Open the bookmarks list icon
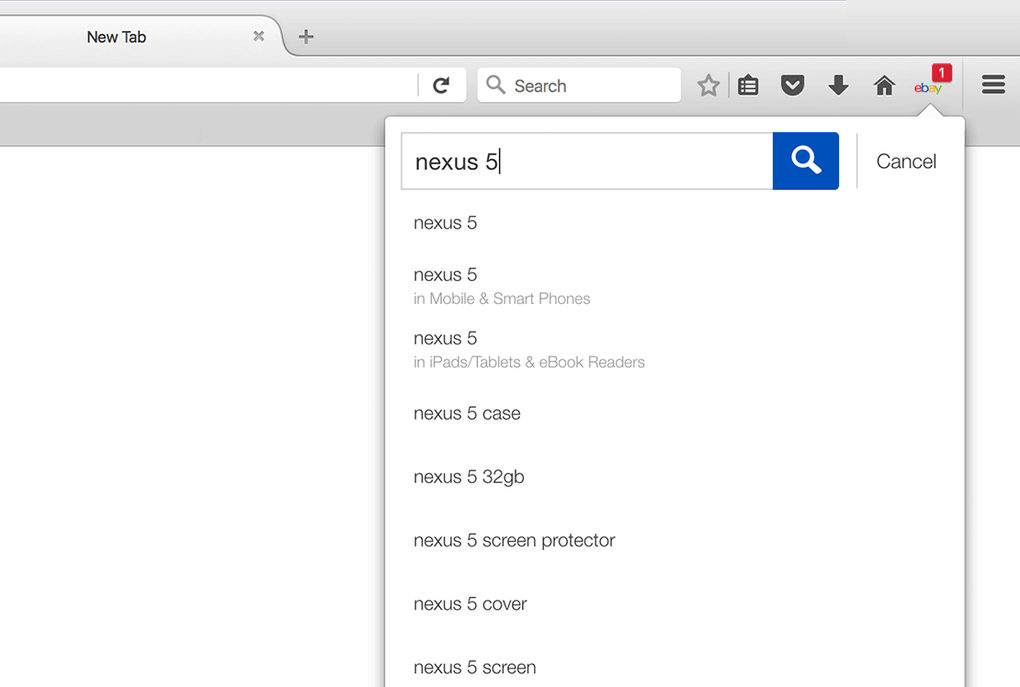Screen dimensions: 1020x687 pyautogui.click(x=748, y=86)
